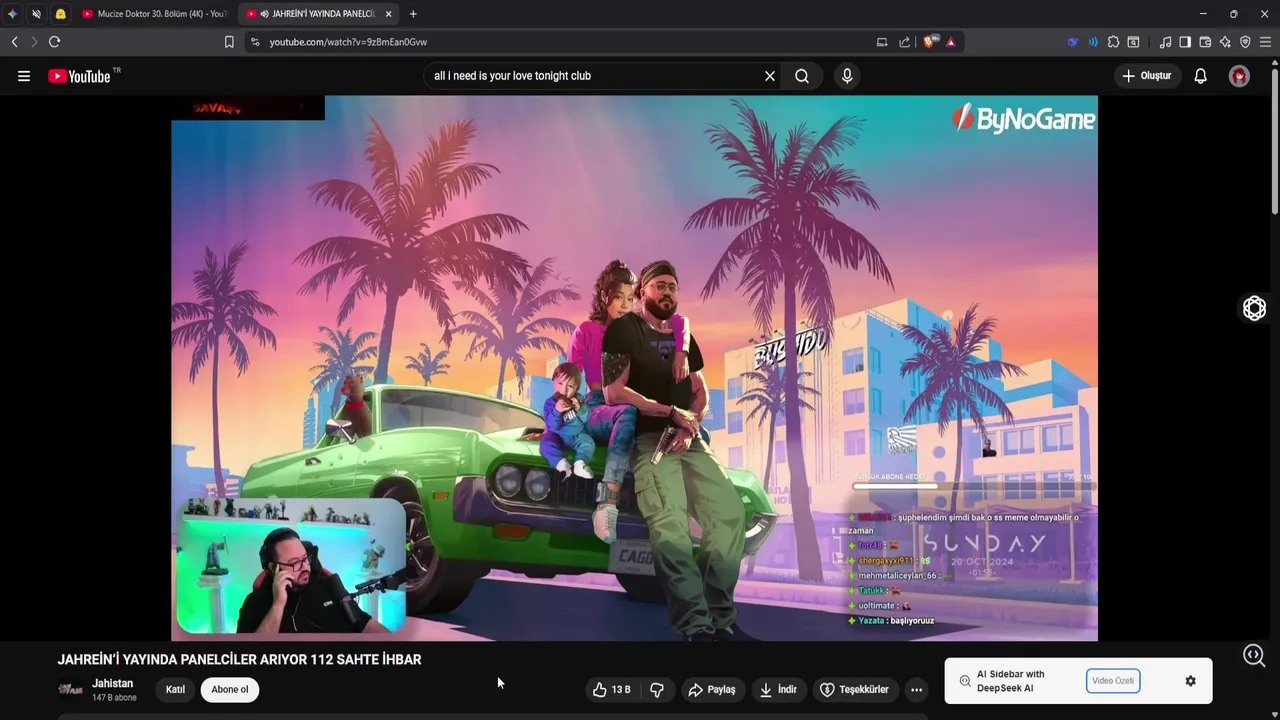Image resolution: width=1280 pixels, height=720 pixels.
Task: Open the Jahistan channel name link
Action: [x=113, y=683]
